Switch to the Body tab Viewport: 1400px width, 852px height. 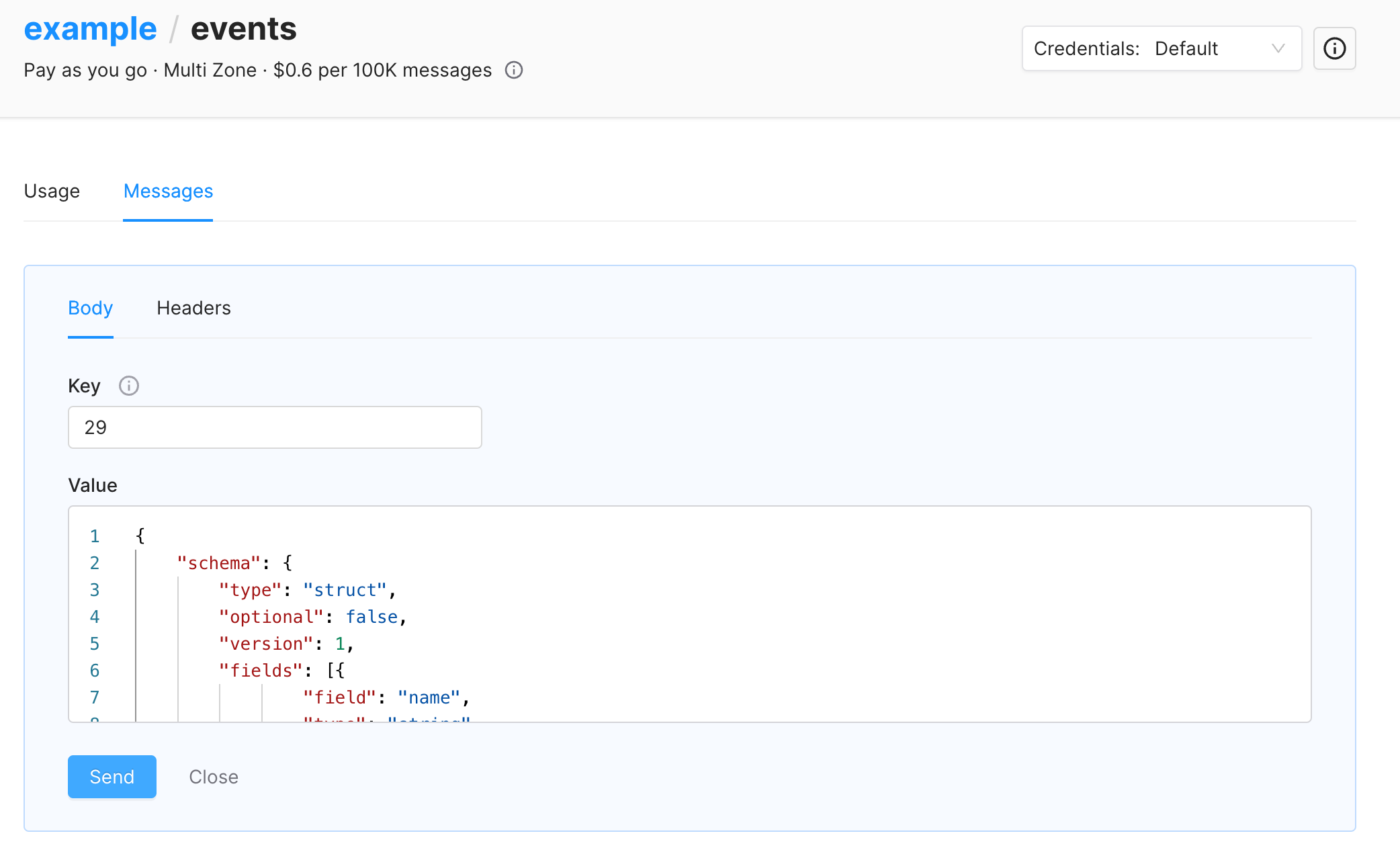click(90, 308)
